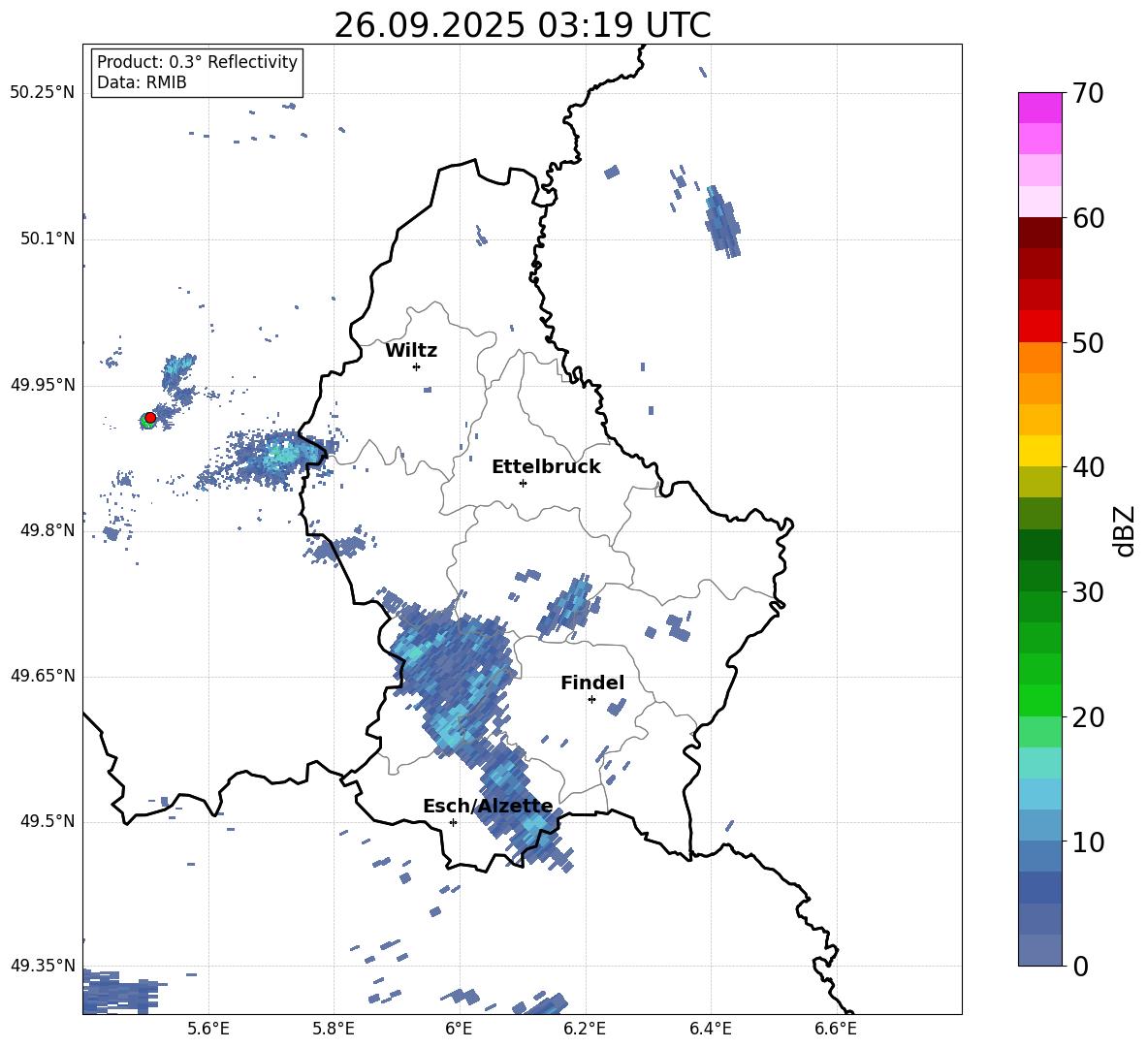Click the 6°E longitude label
Screen dimensions: 1148x1048
click(x=459, y=1029)
